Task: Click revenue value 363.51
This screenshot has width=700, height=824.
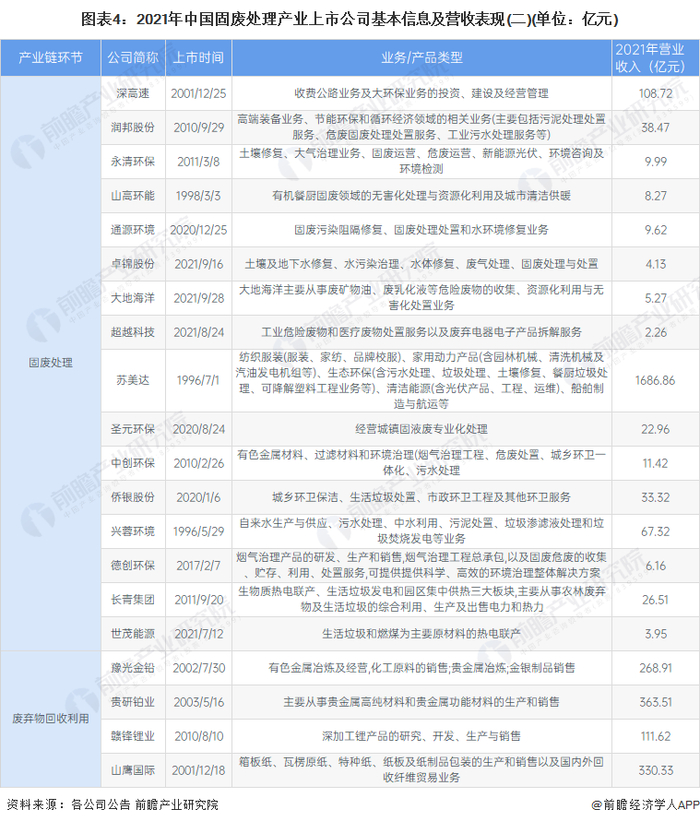Action: [x=655, y=702]
